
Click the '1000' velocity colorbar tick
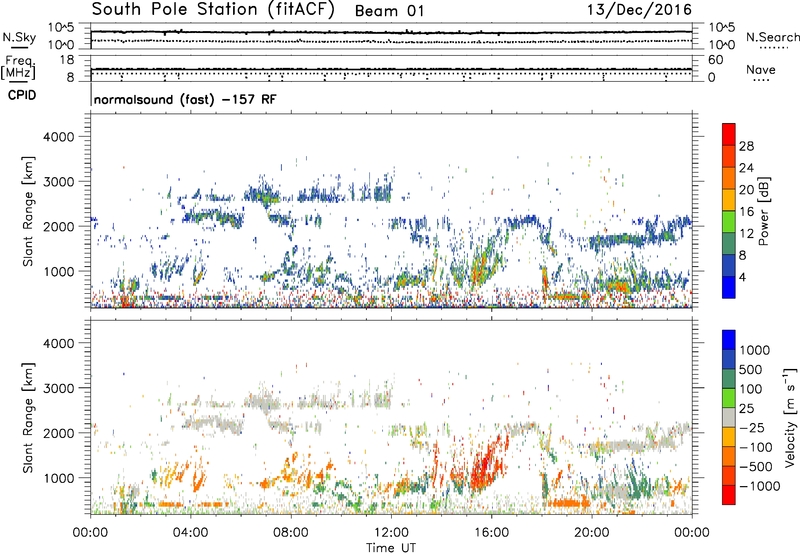pyautogui.click(x=755, y=350)
